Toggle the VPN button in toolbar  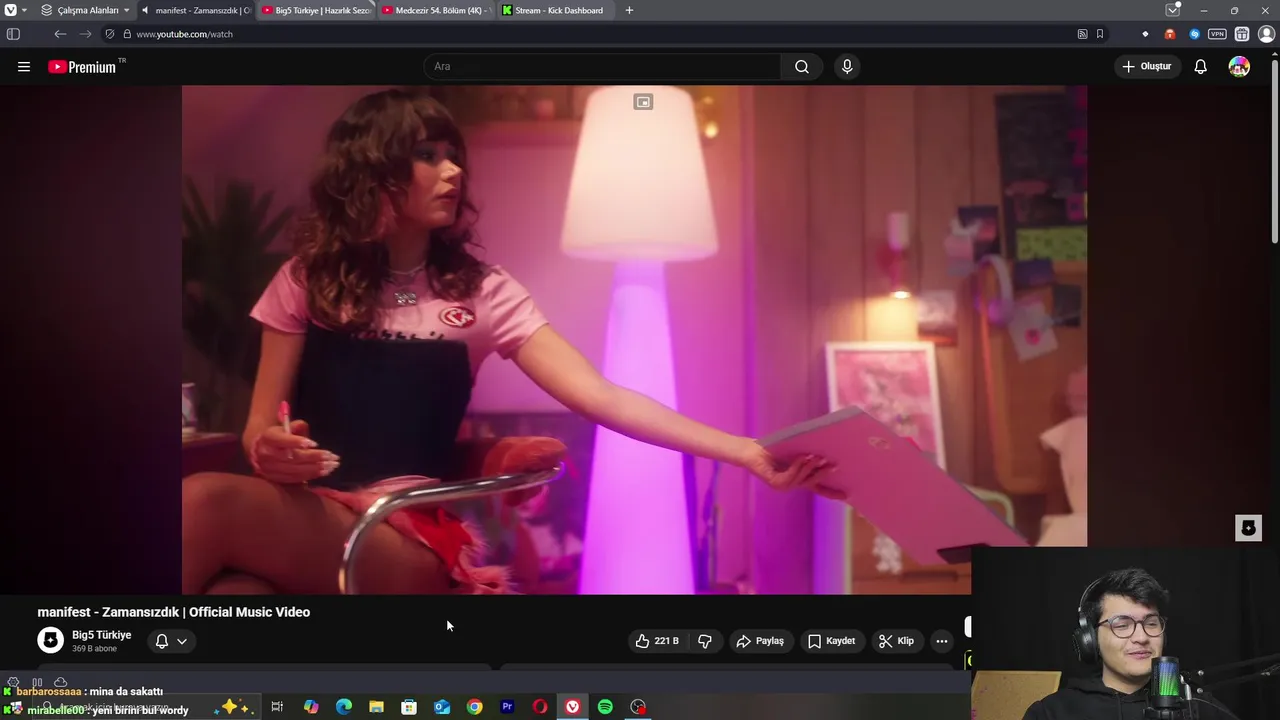pyautogui.click(x=1217, y=34)
